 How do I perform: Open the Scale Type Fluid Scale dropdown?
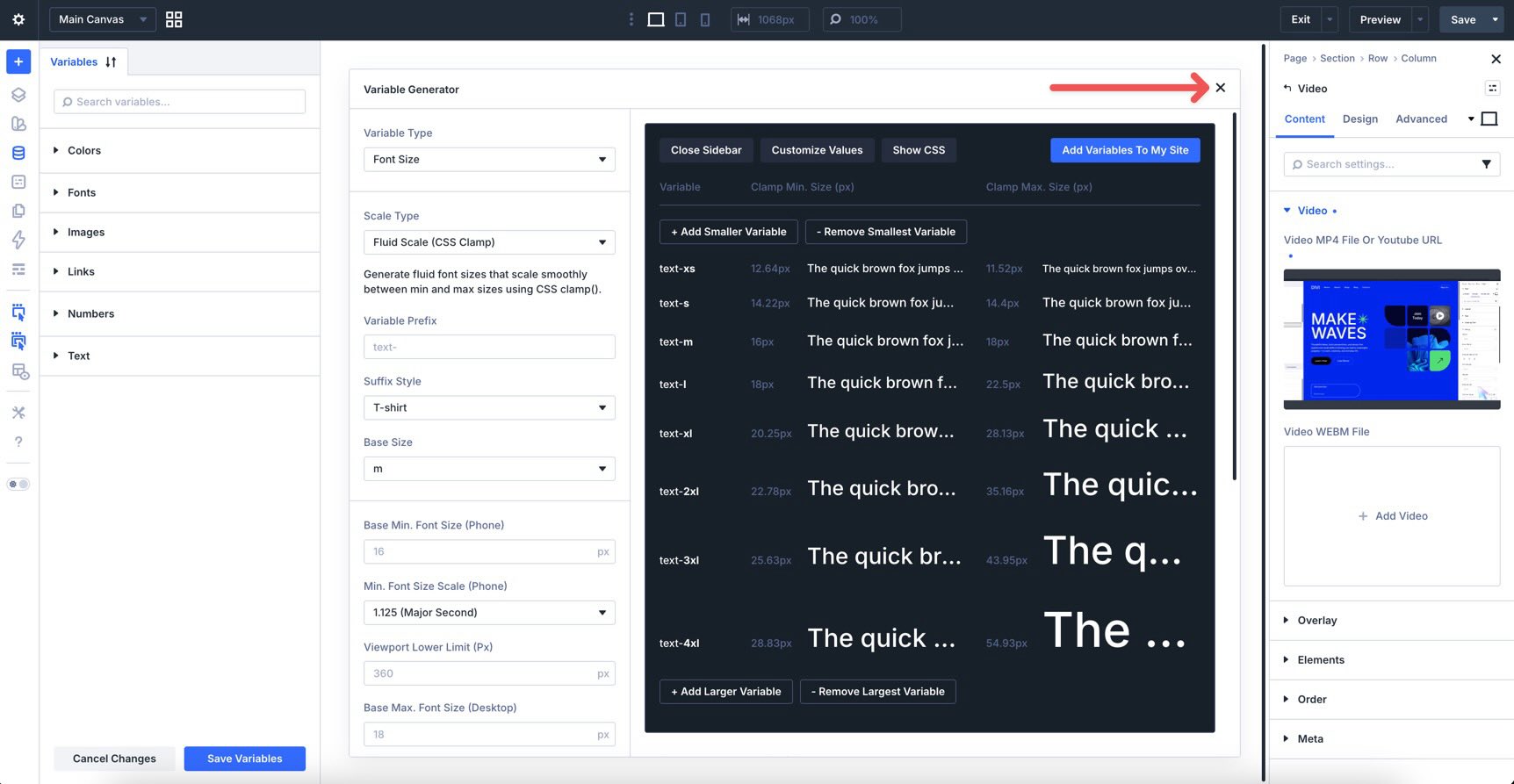[489, 242]
